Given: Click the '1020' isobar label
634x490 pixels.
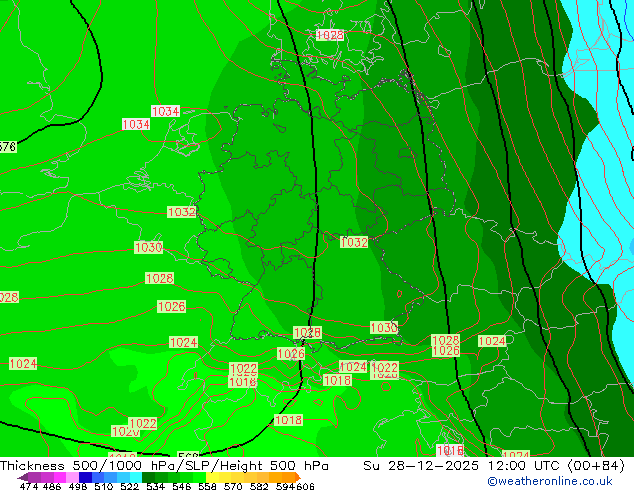Looking at the screenshot, I should coord(126,432).
